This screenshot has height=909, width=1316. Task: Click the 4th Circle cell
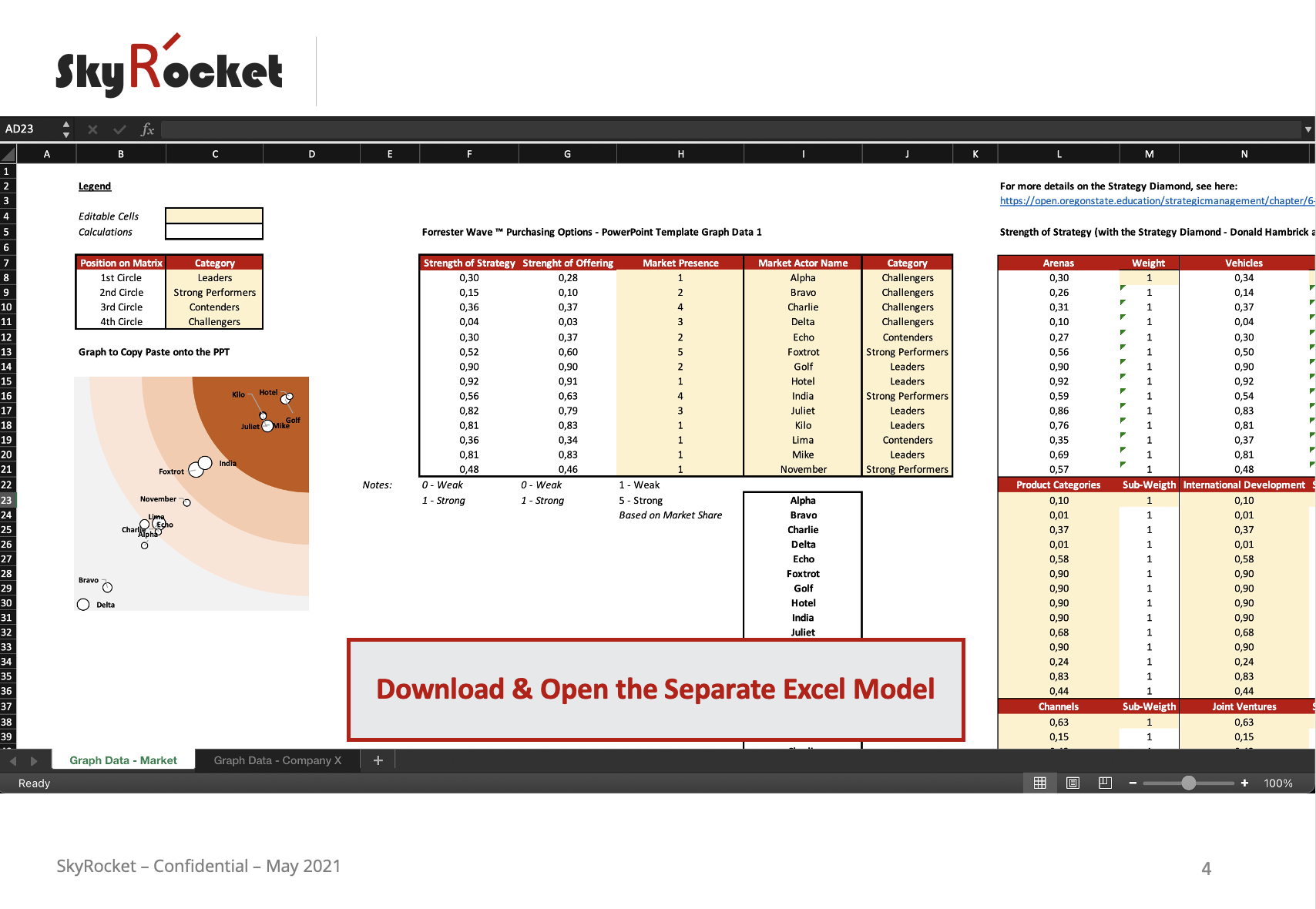pos(121,322)
